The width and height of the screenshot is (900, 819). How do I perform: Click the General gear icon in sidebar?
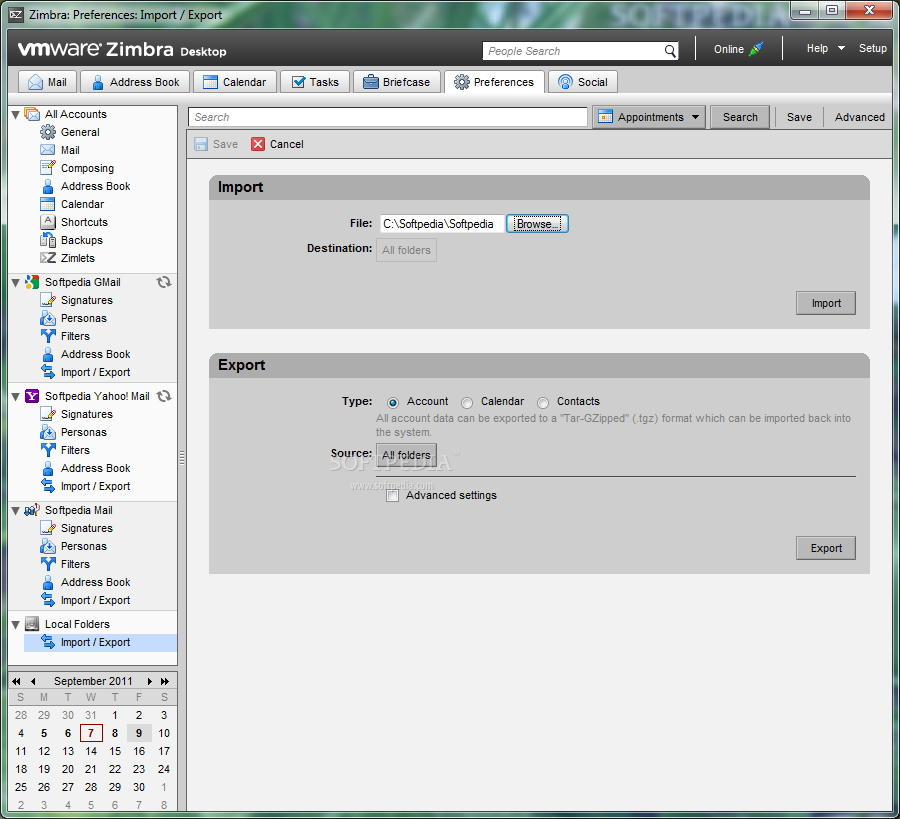[48, 132]
